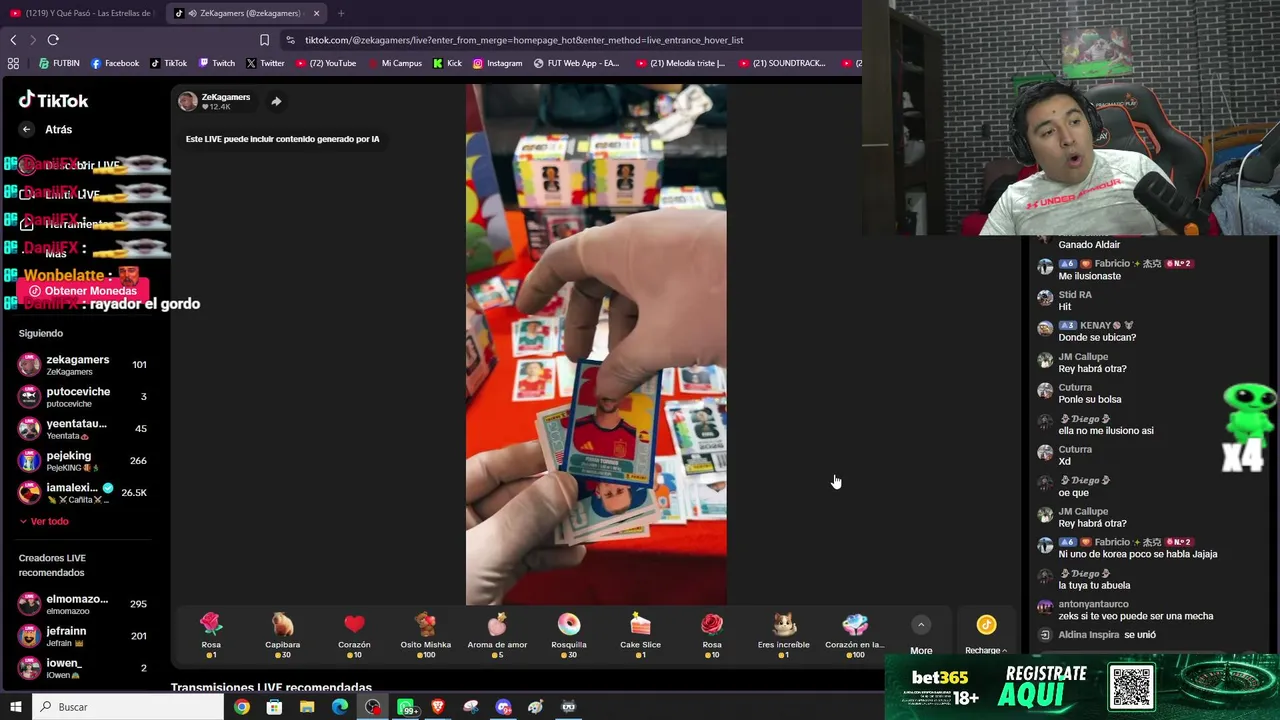This screenshot has height=720, width=1280.
Task: Open recommended creator jefrainn live
Action: tap(83, 636)
